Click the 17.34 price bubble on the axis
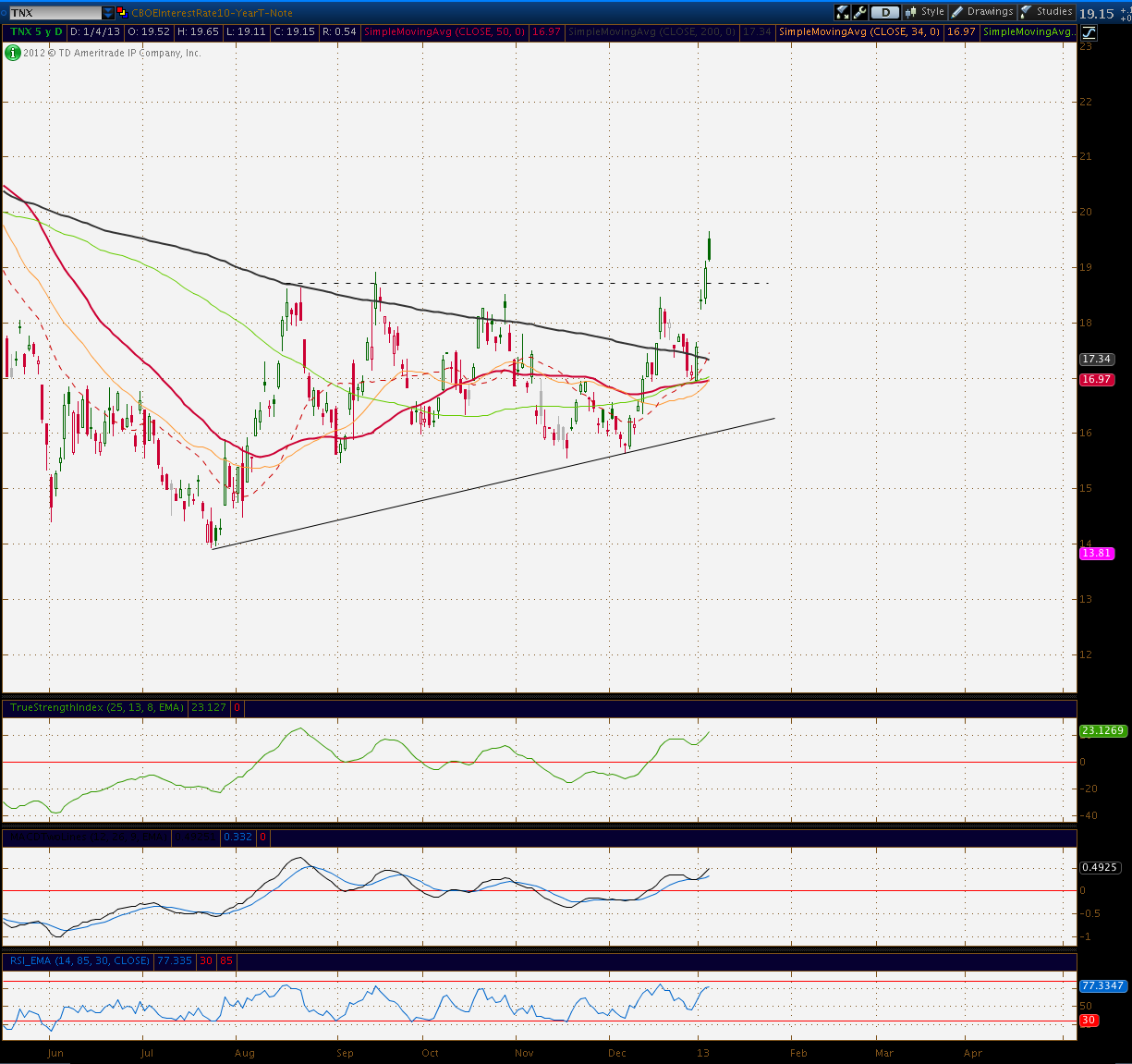The width and height of the screenshot is (1132, 1064). (x=1096, y=359)
